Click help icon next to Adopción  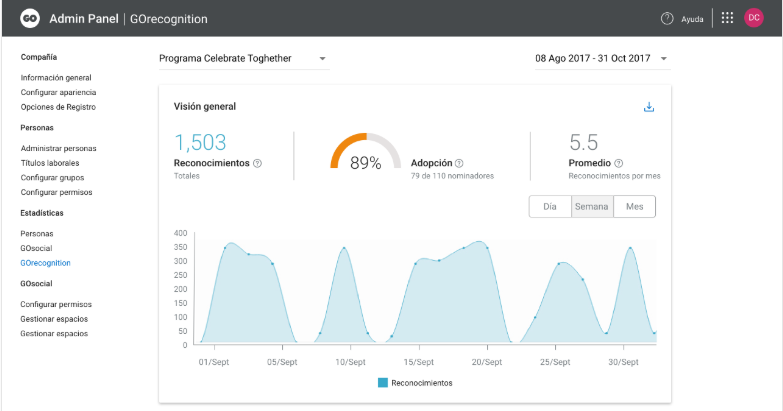(x=460, y=163)
